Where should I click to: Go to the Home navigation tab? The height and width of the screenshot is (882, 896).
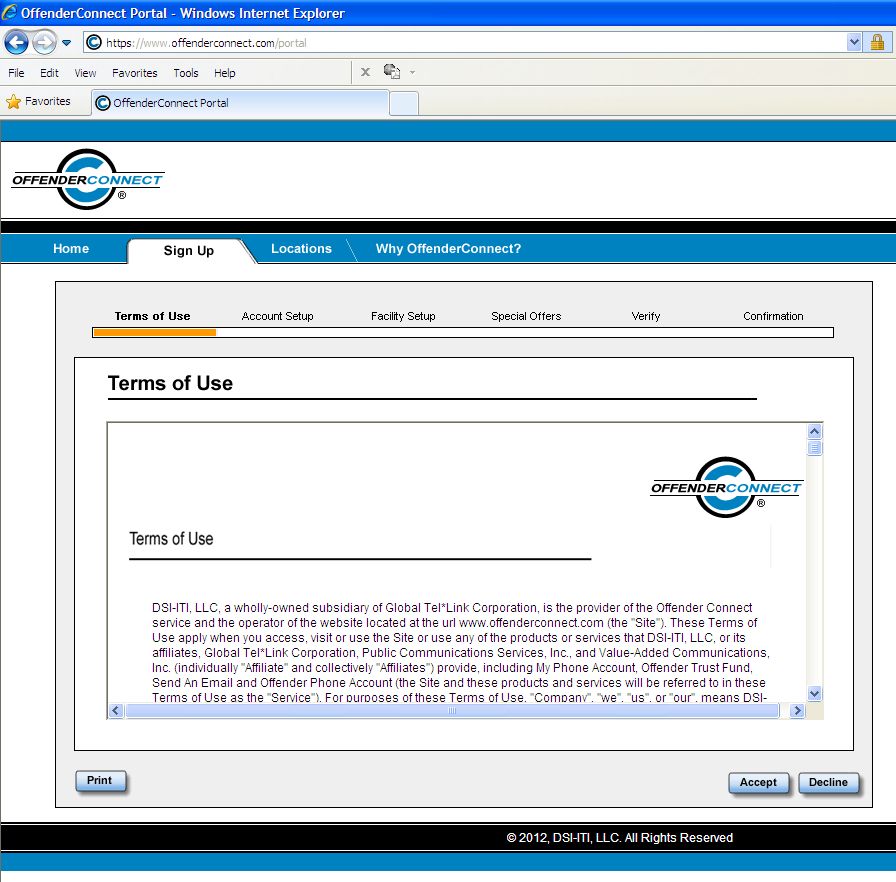[71, 248]
